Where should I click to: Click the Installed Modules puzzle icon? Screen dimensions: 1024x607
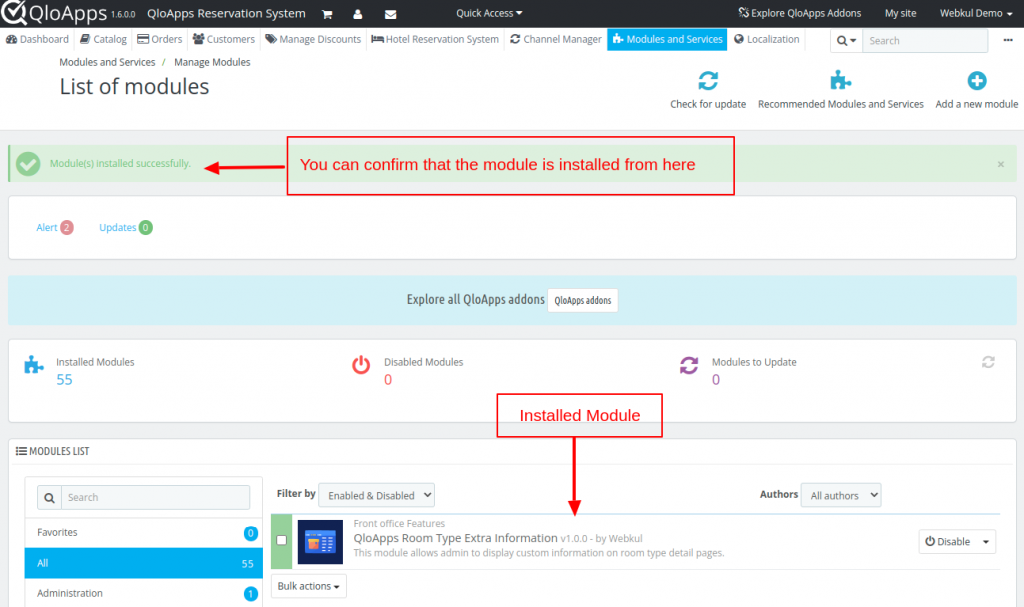click(34, 365)
